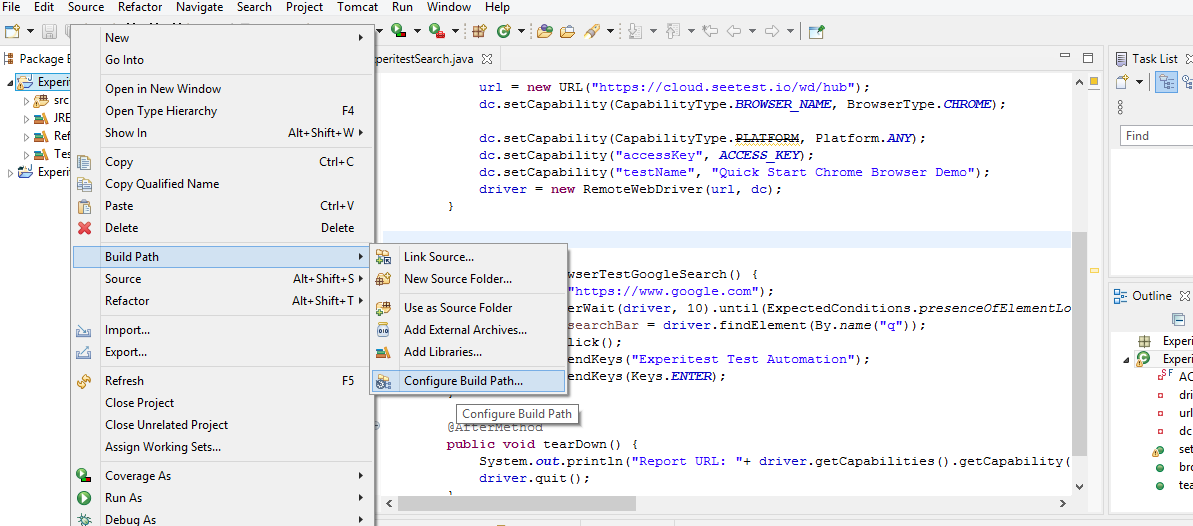Screen dimensions: 1193x526
Task: Click the New Java Package icon
Action: point(479,31)
